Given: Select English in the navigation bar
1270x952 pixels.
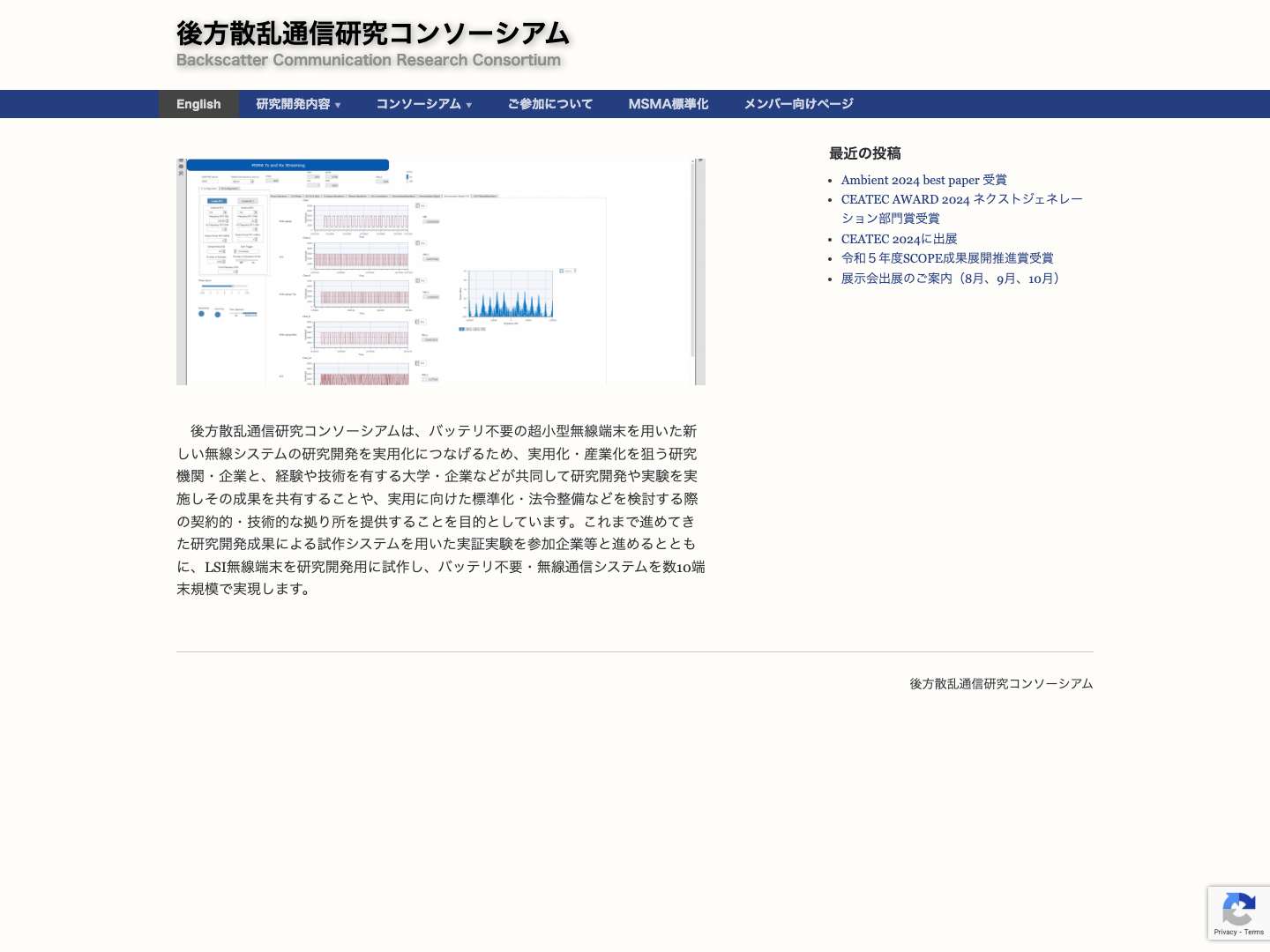Looking at the screenshot, I should [x=198, y=104].
